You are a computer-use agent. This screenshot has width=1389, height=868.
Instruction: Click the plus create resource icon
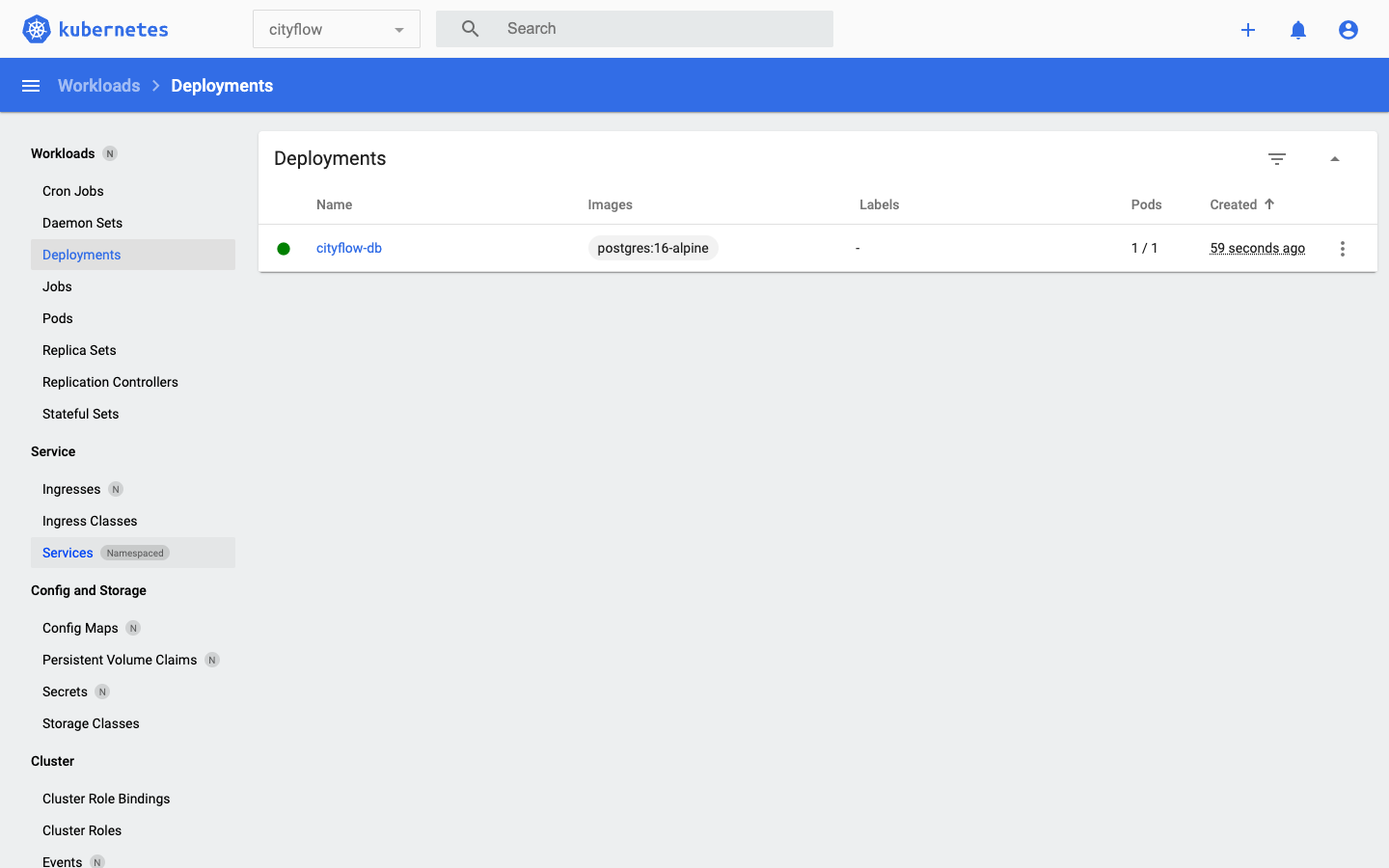click(x=1248, y=30)
